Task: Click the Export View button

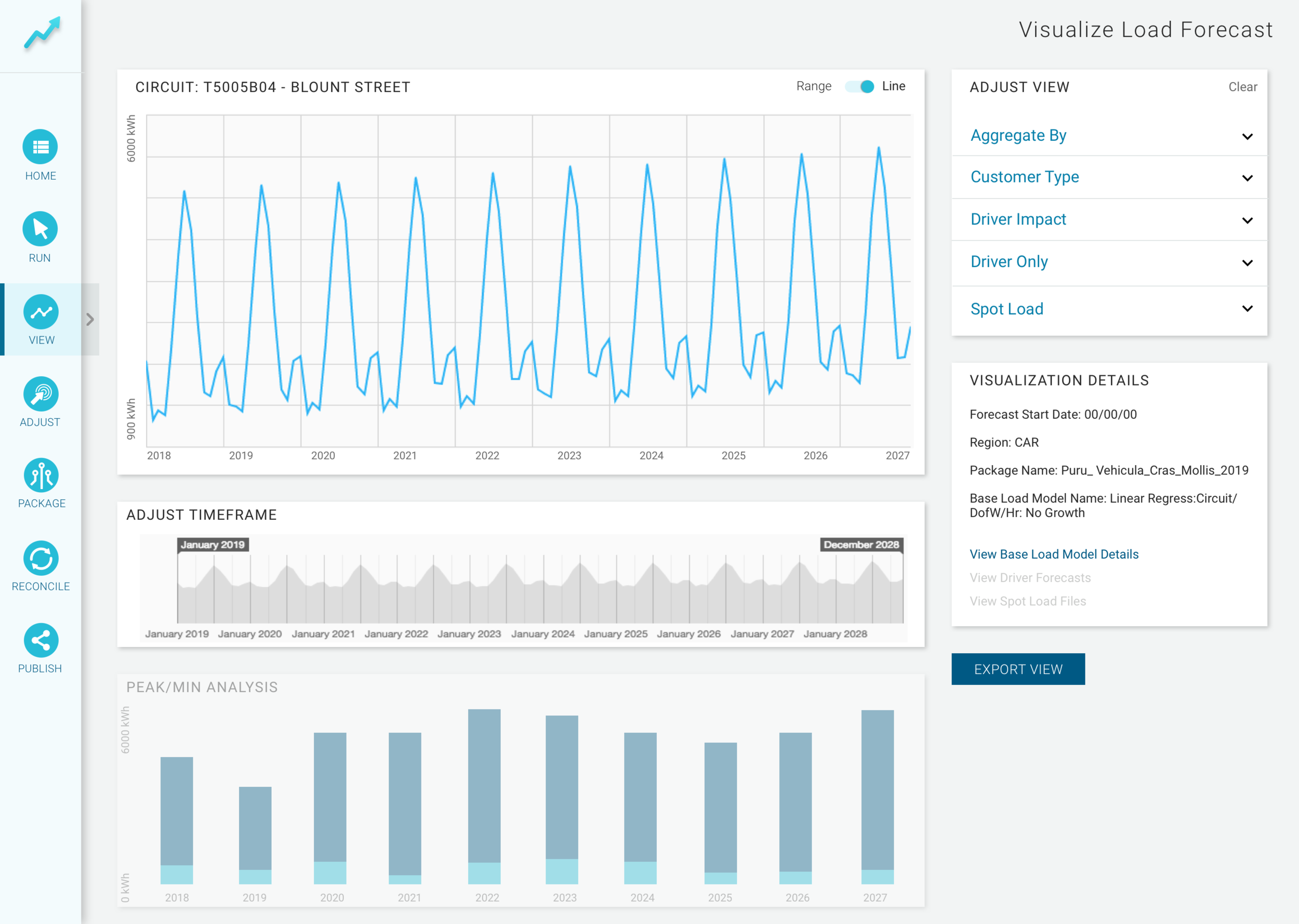Action: click(1018, 669)
